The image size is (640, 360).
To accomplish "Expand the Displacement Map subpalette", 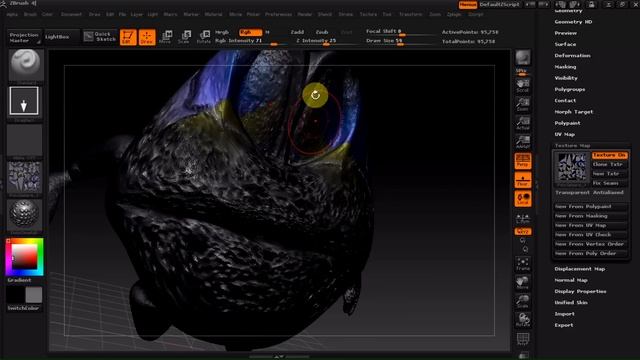I will coord(580,269).
